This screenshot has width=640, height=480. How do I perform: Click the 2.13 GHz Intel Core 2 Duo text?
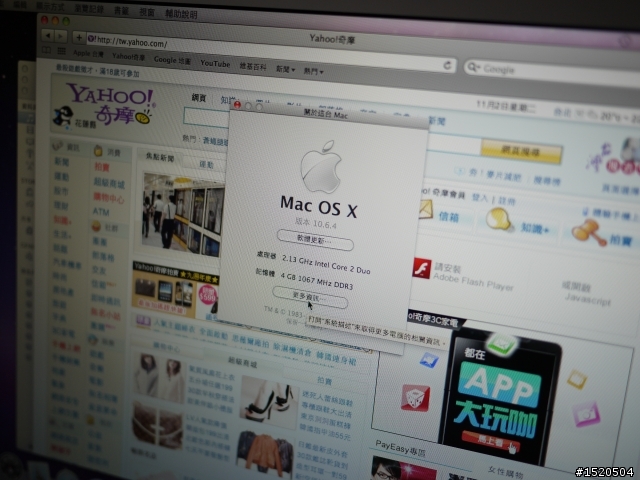point(326,264)
